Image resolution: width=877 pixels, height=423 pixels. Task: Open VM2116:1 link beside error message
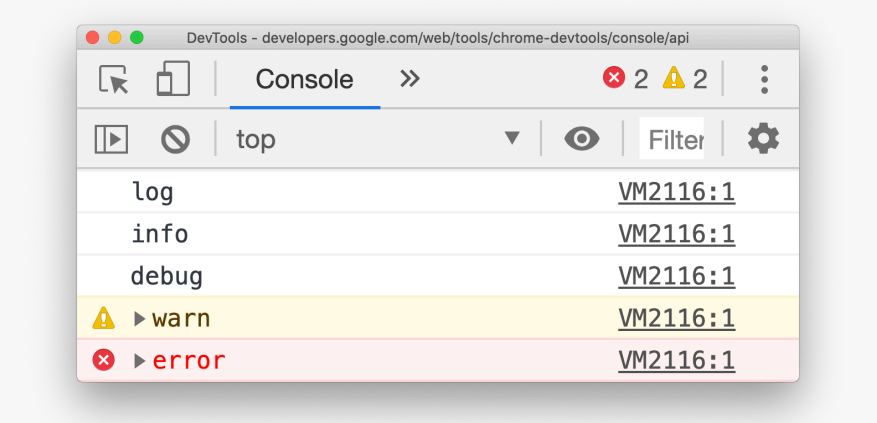click(676, 361)
